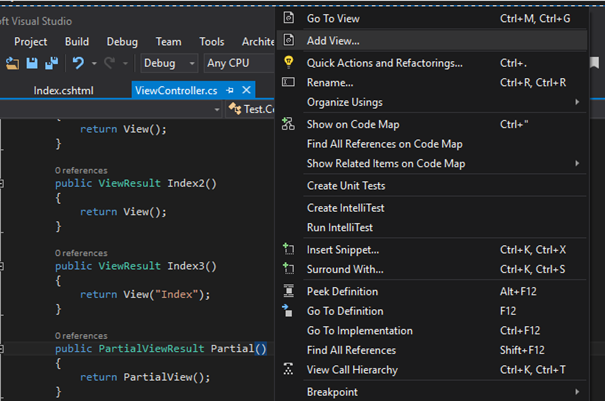The image size is (605, 401).
Task: Close the ViewController.cs tab
Action: pyautogui.click(x=246, y=90)
